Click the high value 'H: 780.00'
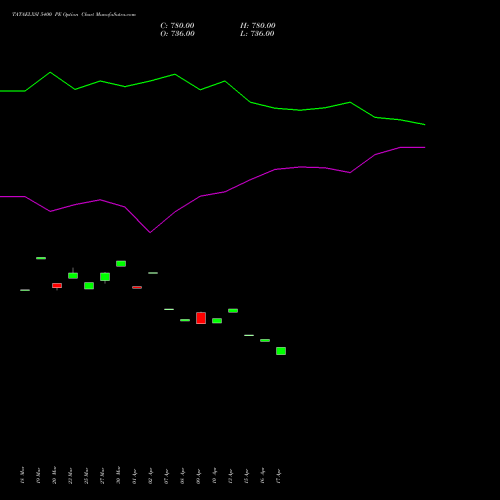The image size is (500, 500). point(258,26)
